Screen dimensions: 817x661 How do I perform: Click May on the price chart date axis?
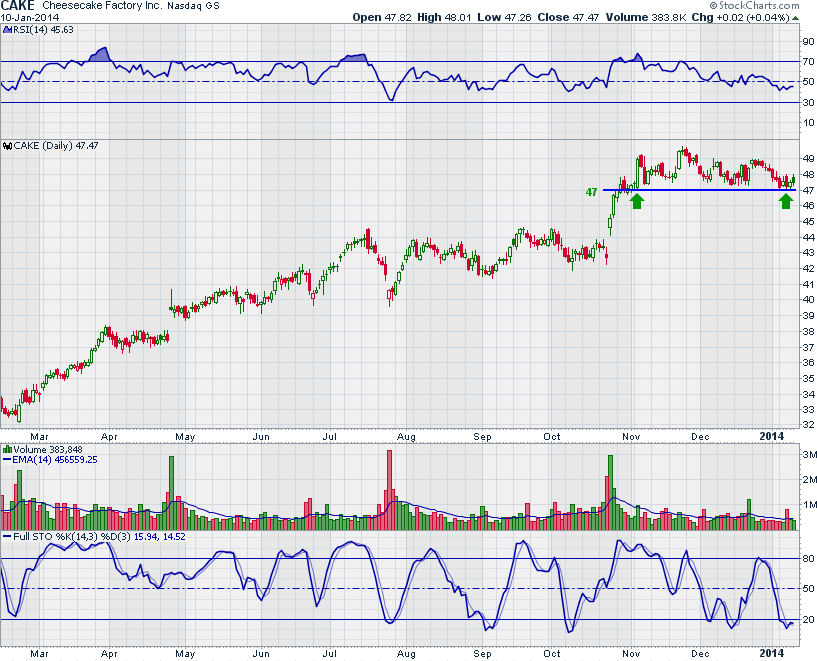point(185,436)
